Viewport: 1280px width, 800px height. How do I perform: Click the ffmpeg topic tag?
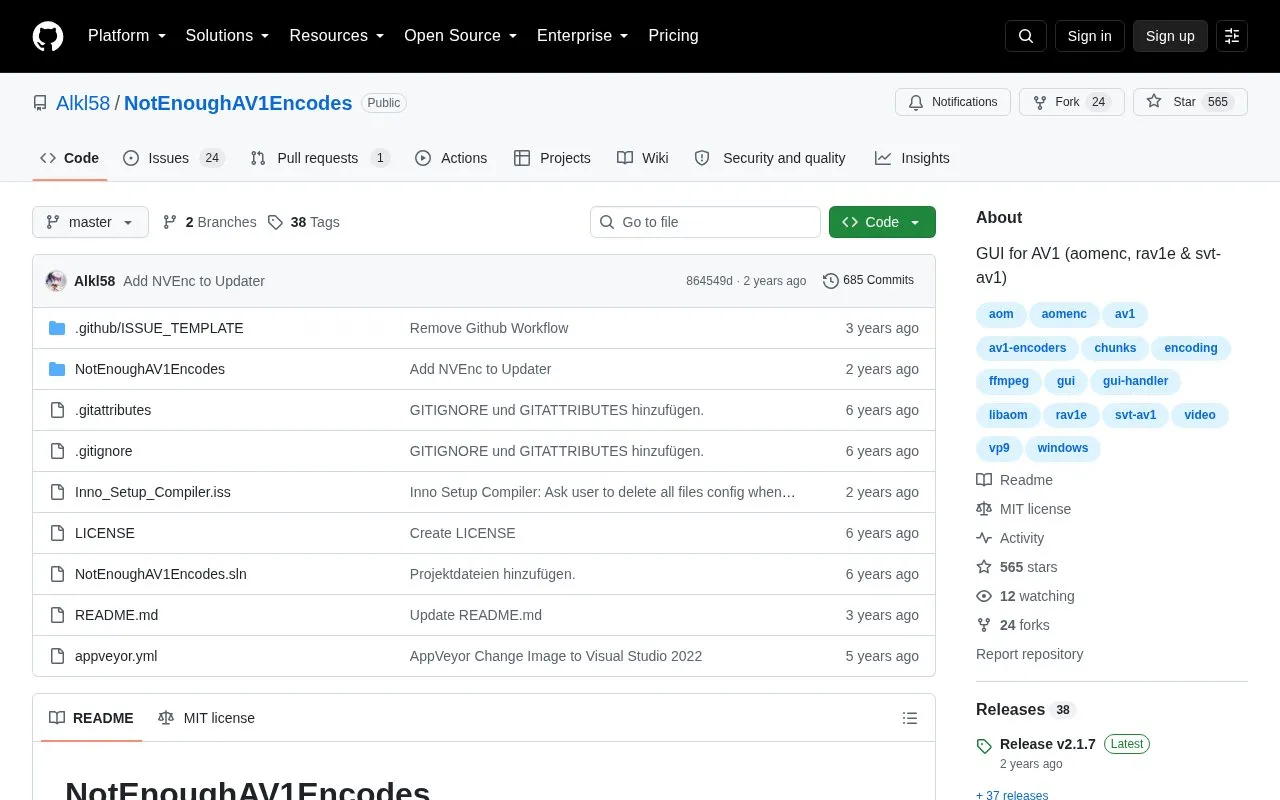pyautogui.click(x=1009, y=381)
